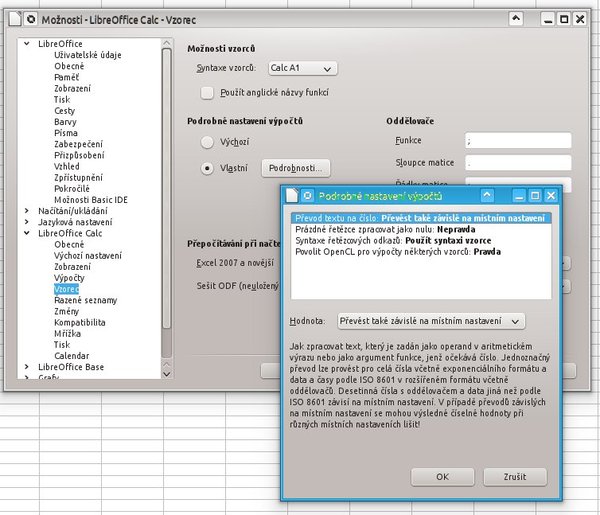Viewport: 600px width, 515px height.
Task: Select Zpřístupnění in the tree
Action: (78, 178)
